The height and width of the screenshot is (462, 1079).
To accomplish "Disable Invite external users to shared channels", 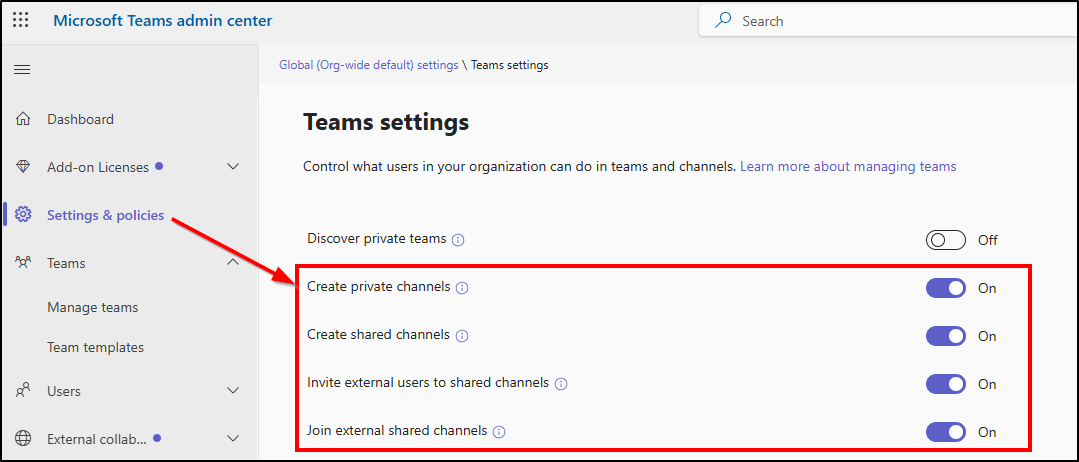I will point(946,384).
